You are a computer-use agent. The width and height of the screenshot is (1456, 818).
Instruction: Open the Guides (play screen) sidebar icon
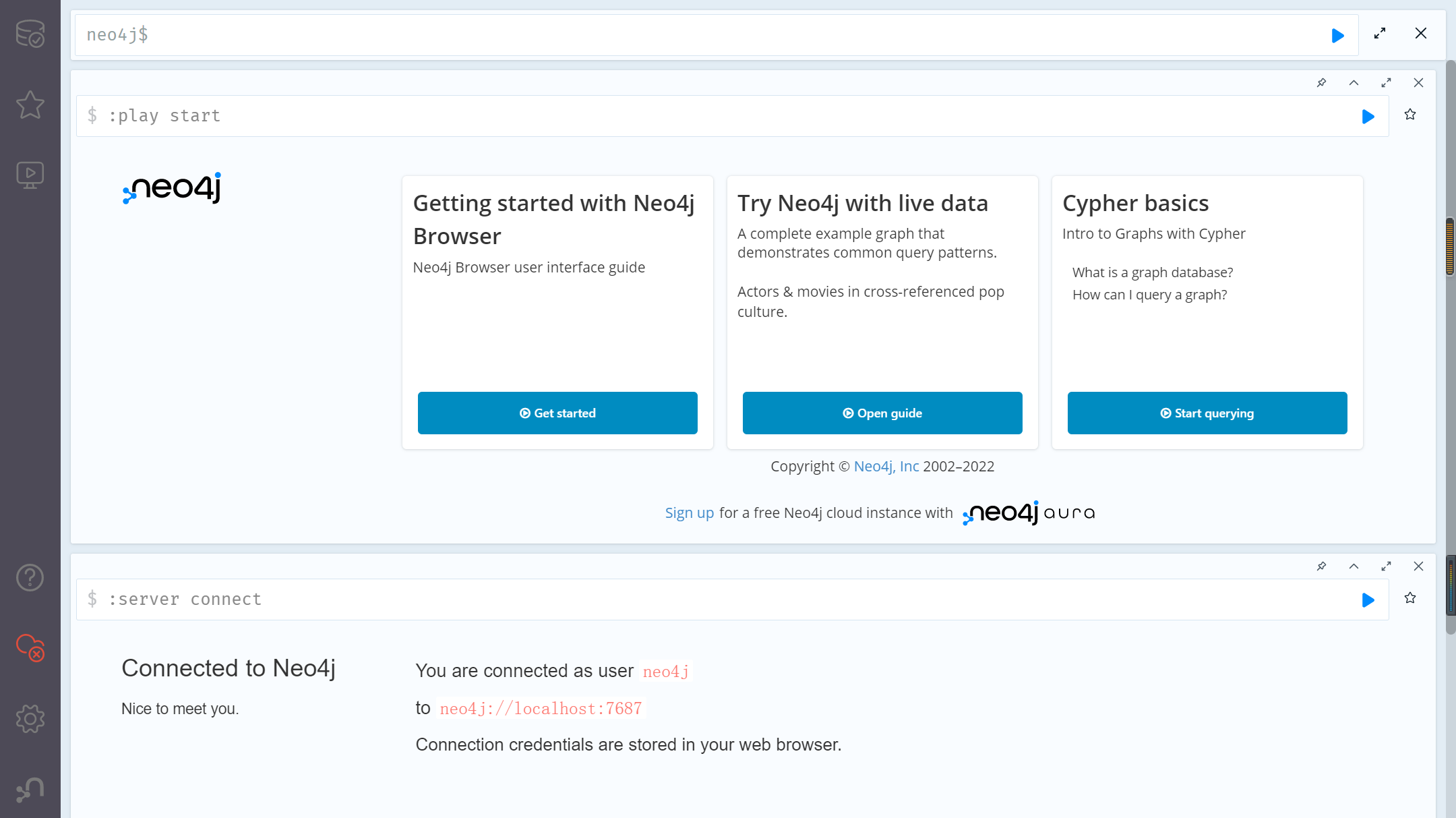[x=30, y=175]
